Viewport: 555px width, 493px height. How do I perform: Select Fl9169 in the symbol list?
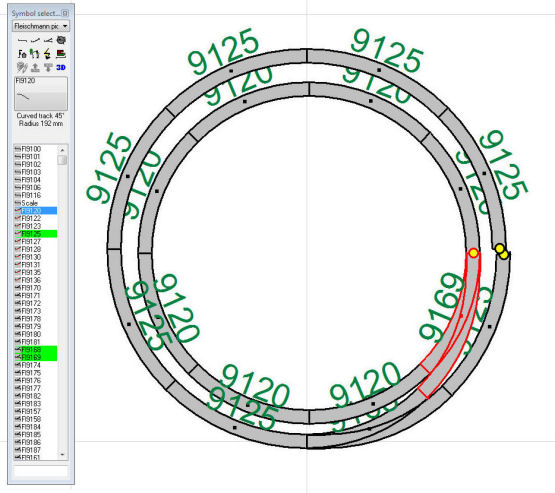click(35, 357)
